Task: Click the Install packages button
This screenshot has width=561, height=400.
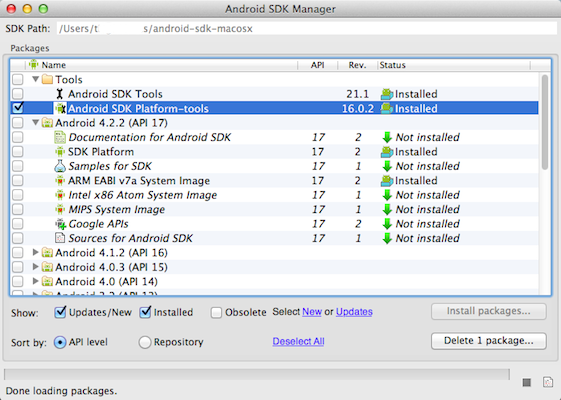Action: [489, 311]
